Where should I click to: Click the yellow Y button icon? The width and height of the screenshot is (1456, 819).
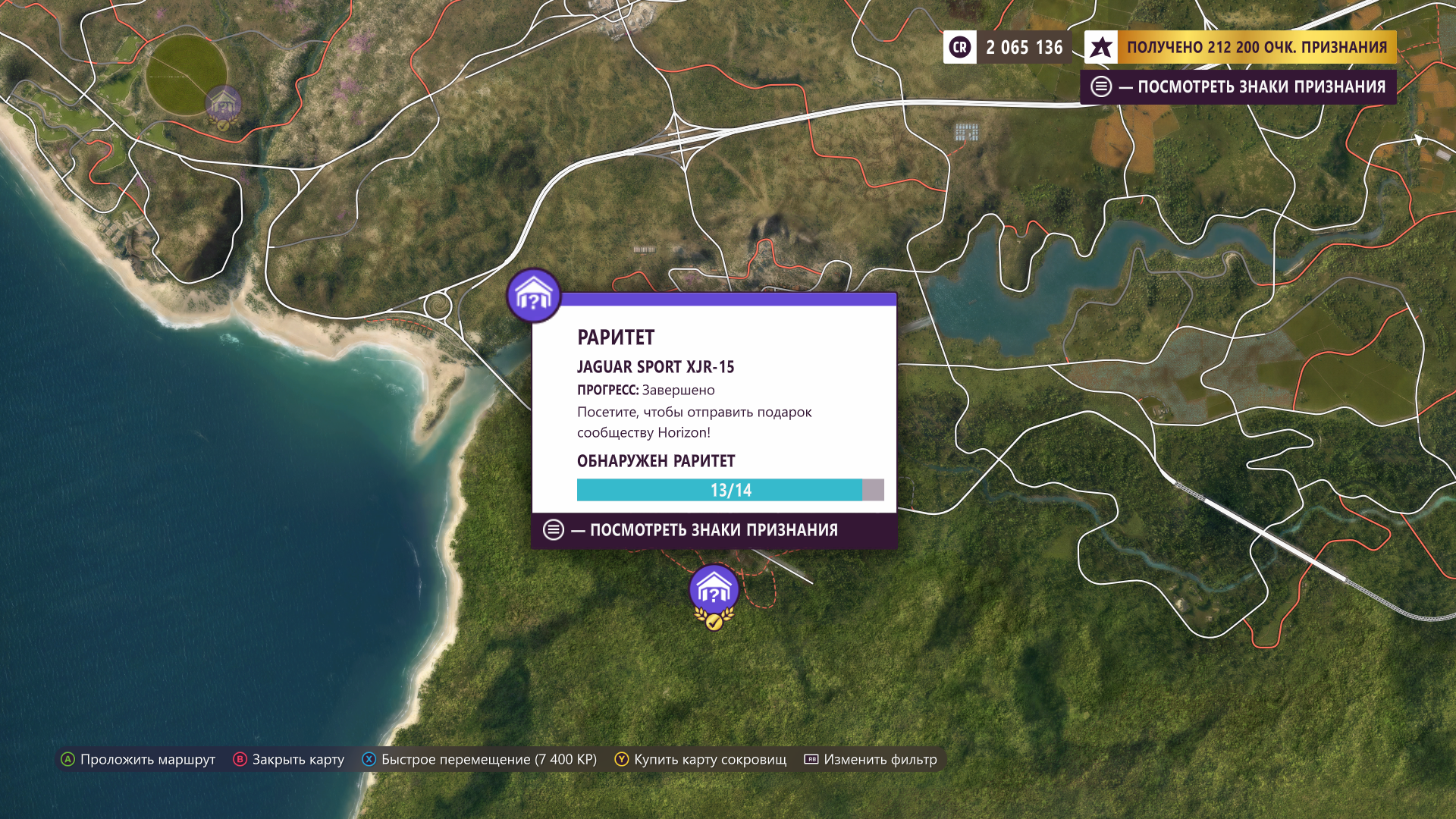622,759
